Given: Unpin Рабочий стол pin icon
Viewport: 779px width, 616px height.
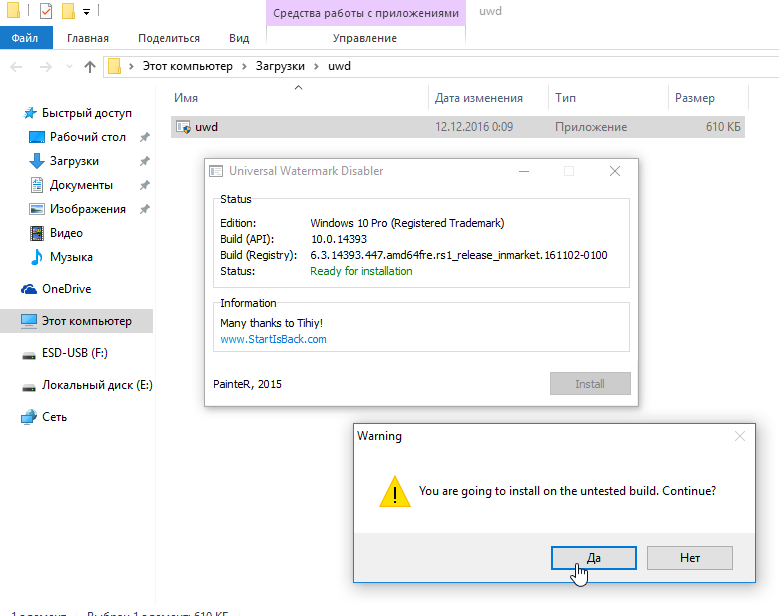Looking at the screenshot, I should point(145,137).
